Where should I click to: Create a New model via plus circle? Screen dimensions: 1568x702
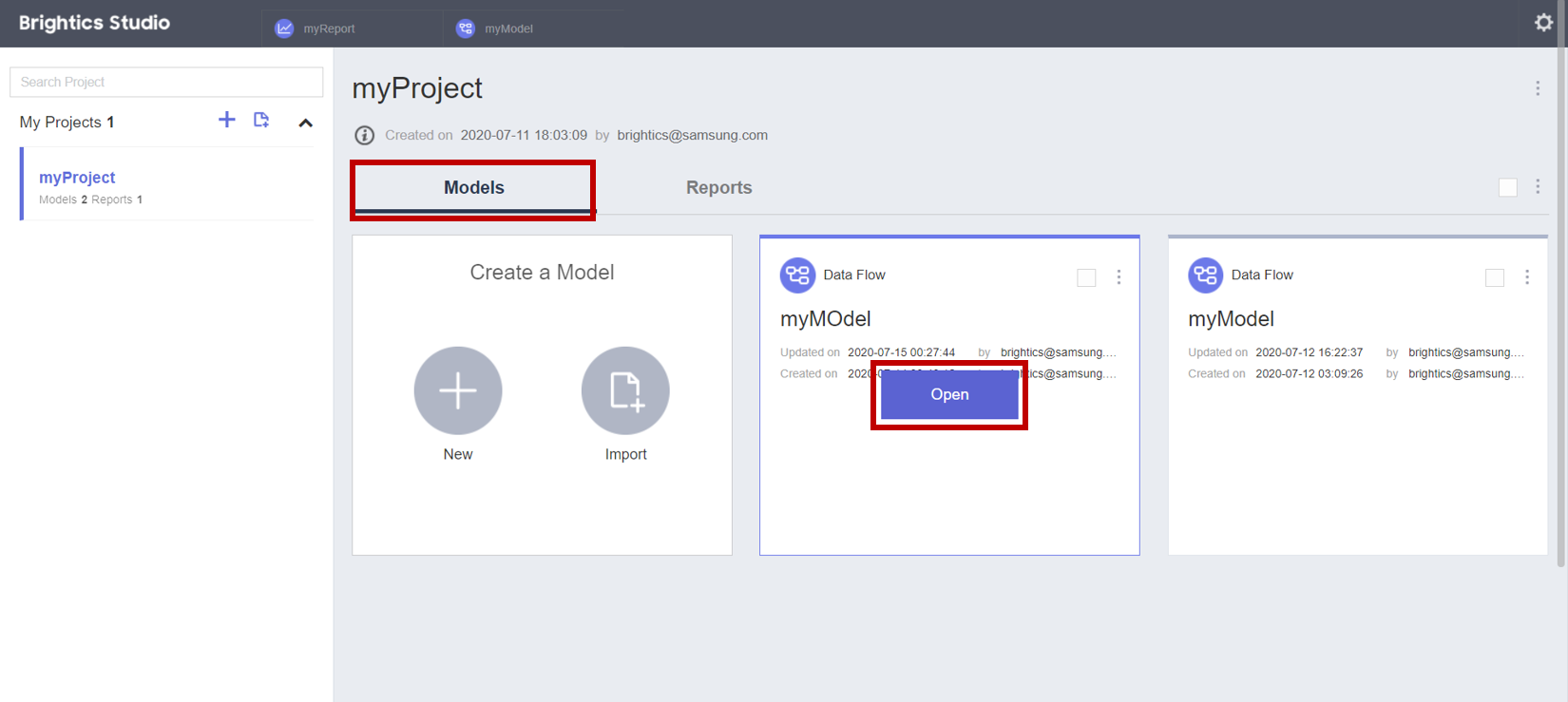click(x=458, y=390)
